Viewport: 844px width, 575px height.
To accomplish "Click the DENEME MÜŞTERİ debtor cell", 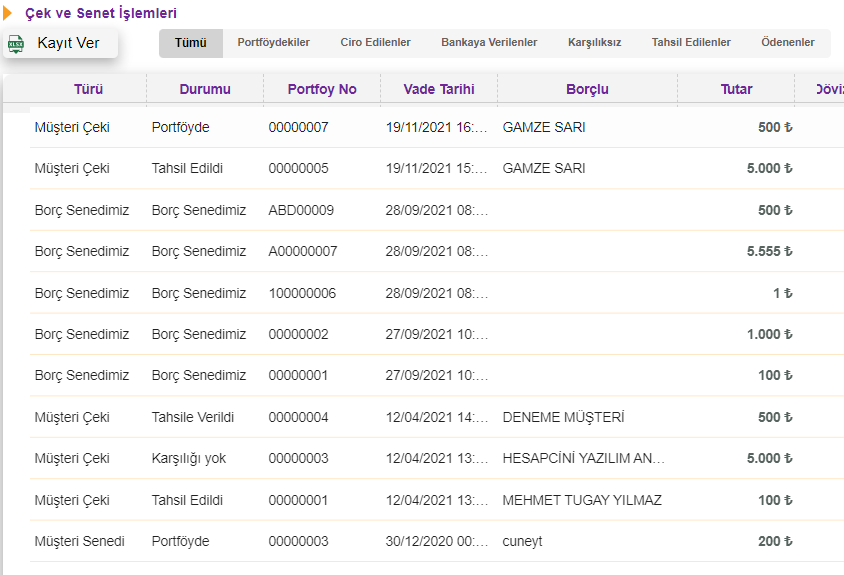I will click(x=563, y=417).
